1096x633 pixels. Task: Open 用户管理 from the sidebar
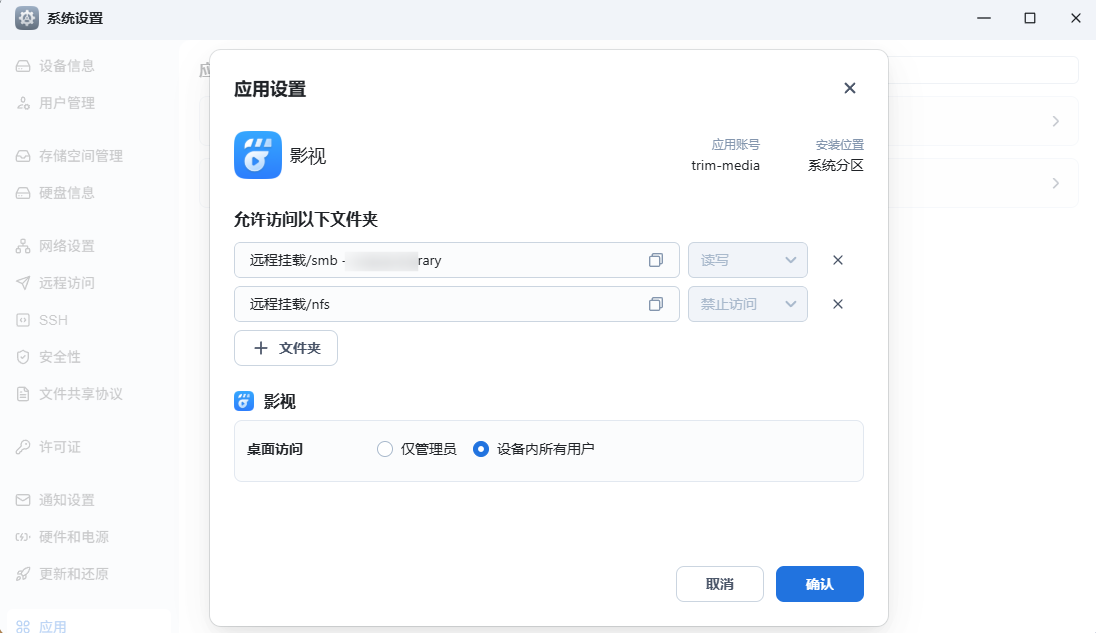(62, 102)
